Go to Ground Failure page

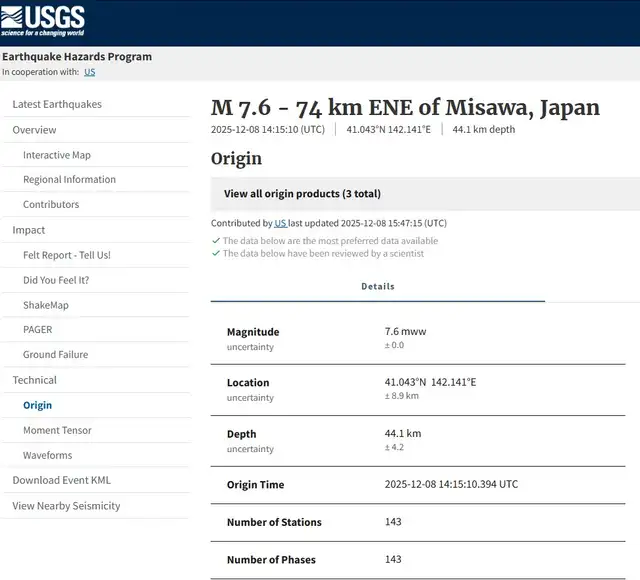(55, 355)
